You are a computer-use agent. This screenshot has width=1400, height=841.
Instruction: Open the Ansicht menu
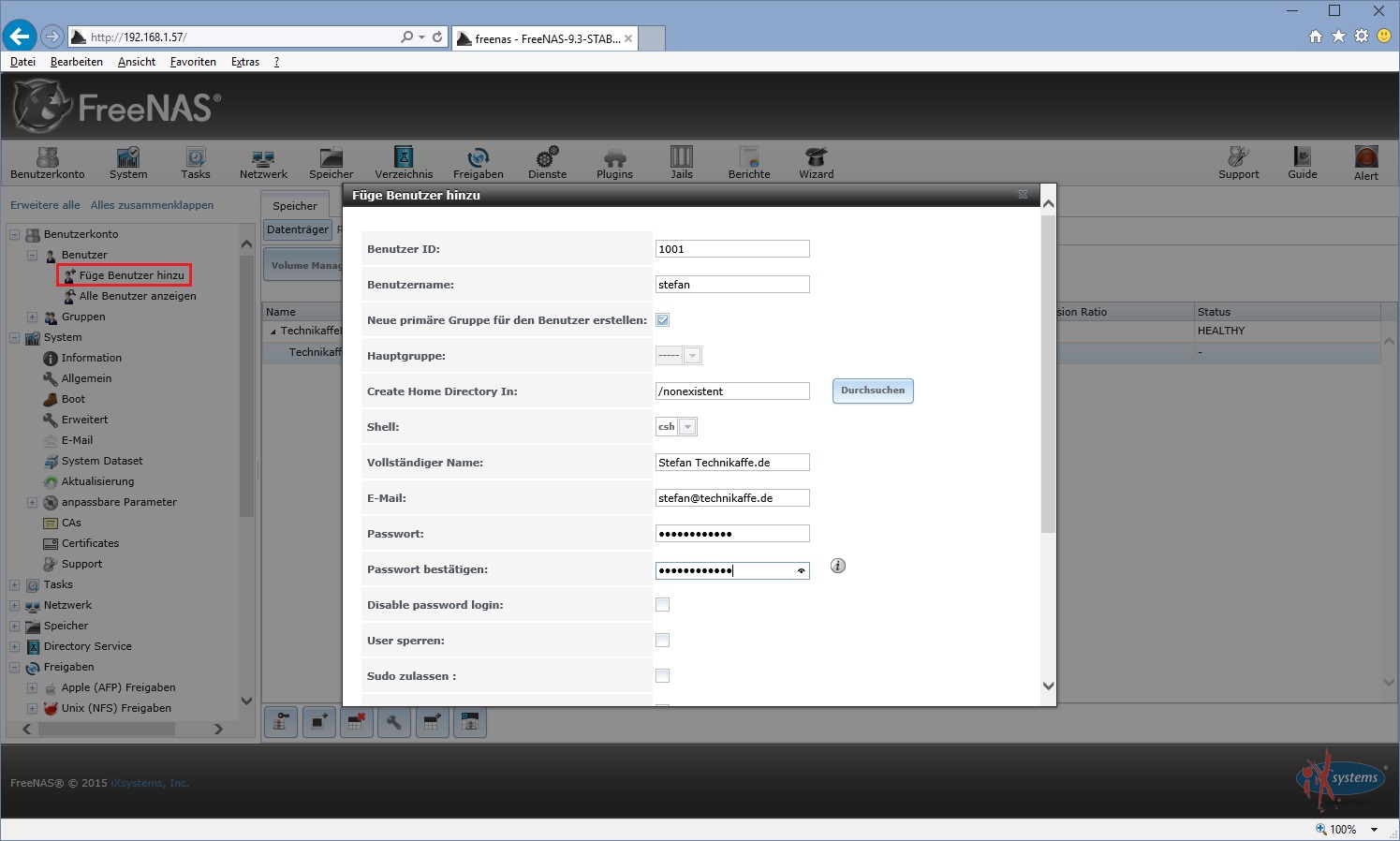(137, 62)
